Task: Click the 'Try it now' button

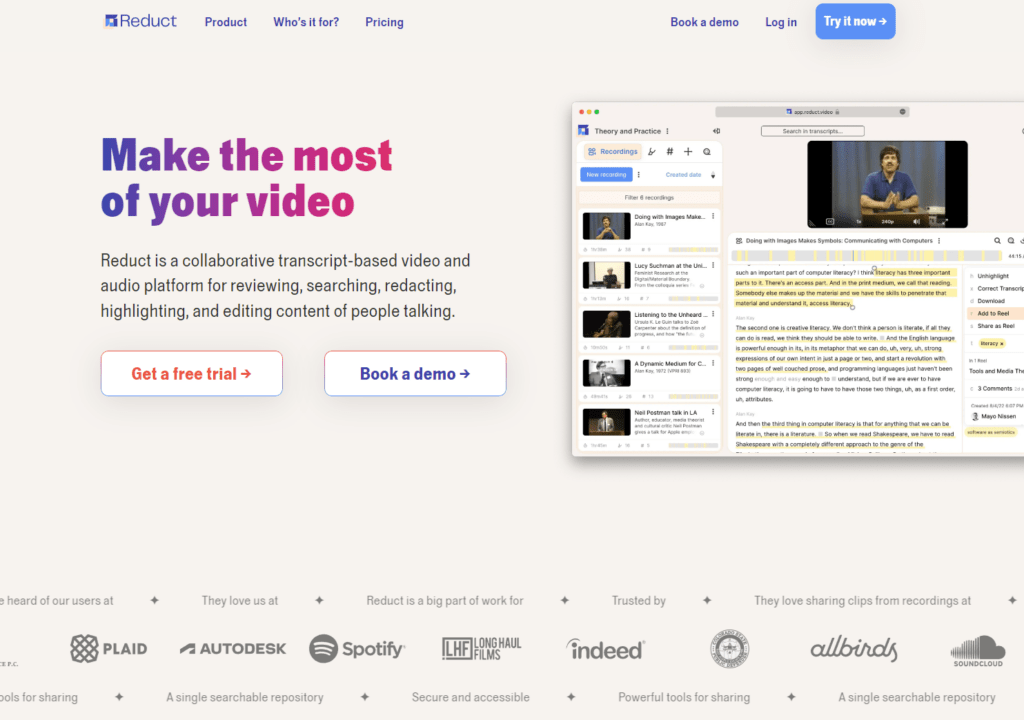Action: pyautogui.click(x=855, y=21)
